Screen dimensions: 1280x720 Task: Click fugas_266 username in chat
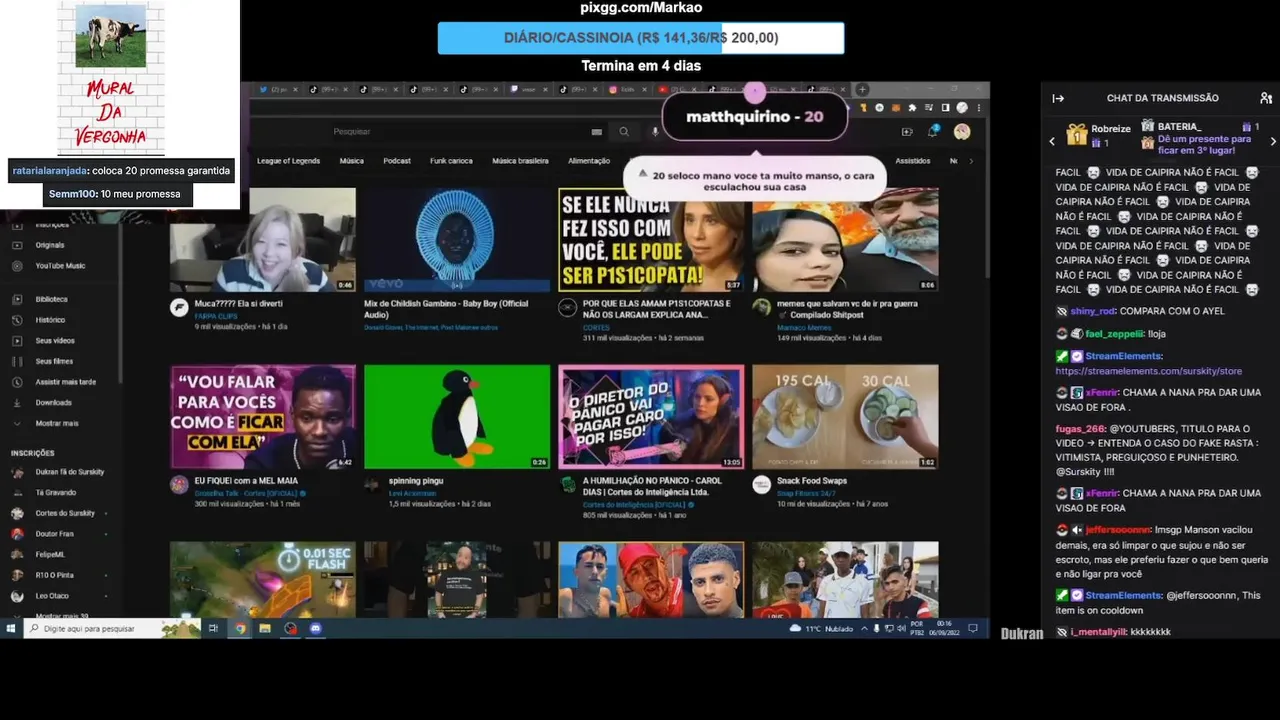(x=1080, y=428)
